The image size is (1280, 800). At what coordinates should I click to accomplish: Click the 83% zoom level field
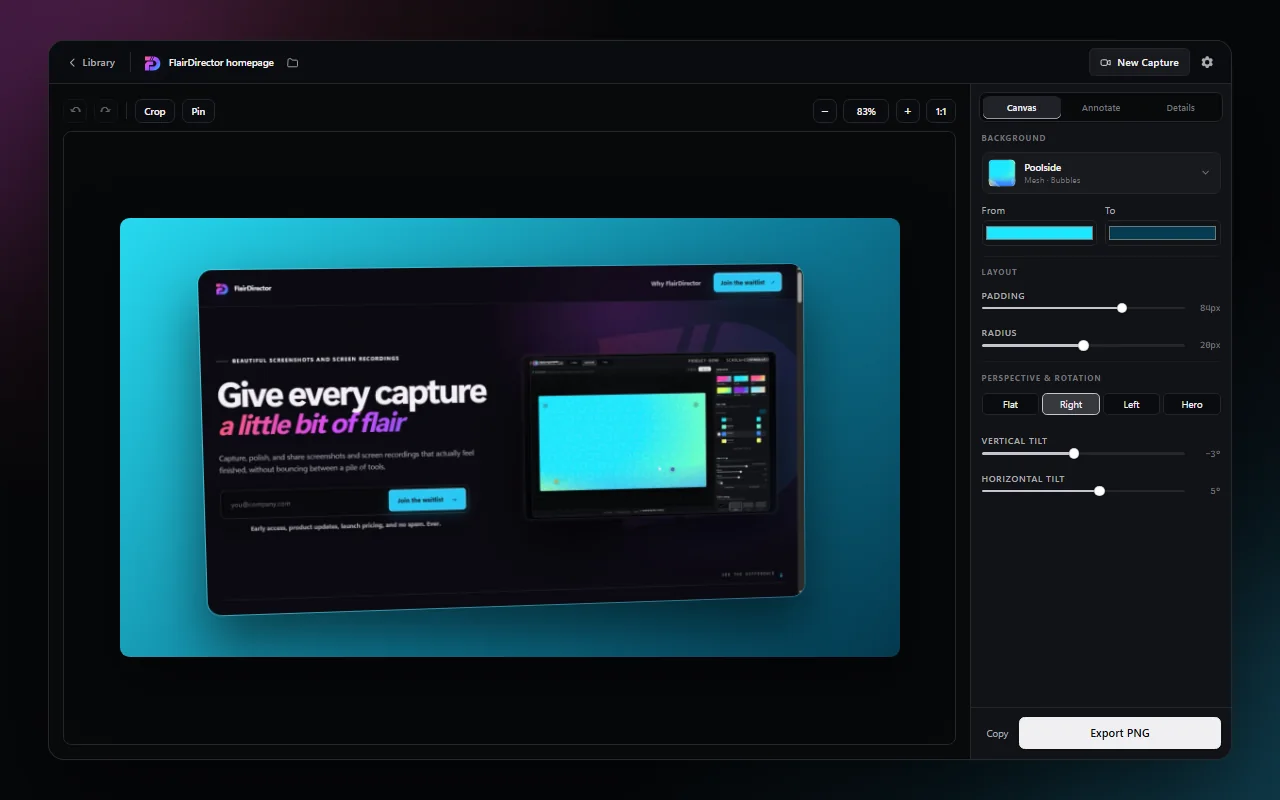(866, 111)
